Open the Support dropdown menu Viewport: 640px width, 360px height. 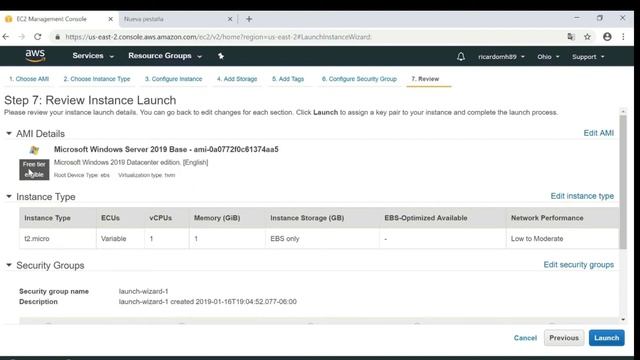click(588, 57)
